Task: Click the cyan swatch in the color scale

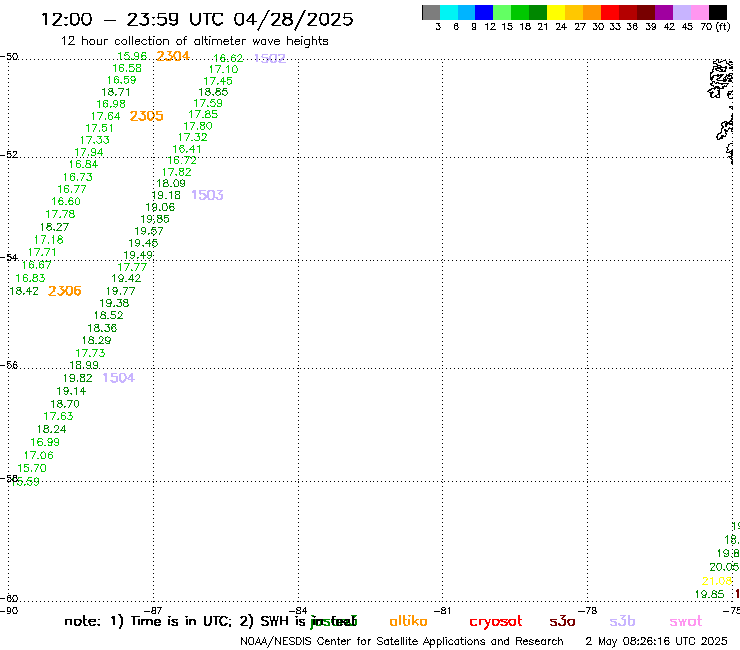Action: 449,12
